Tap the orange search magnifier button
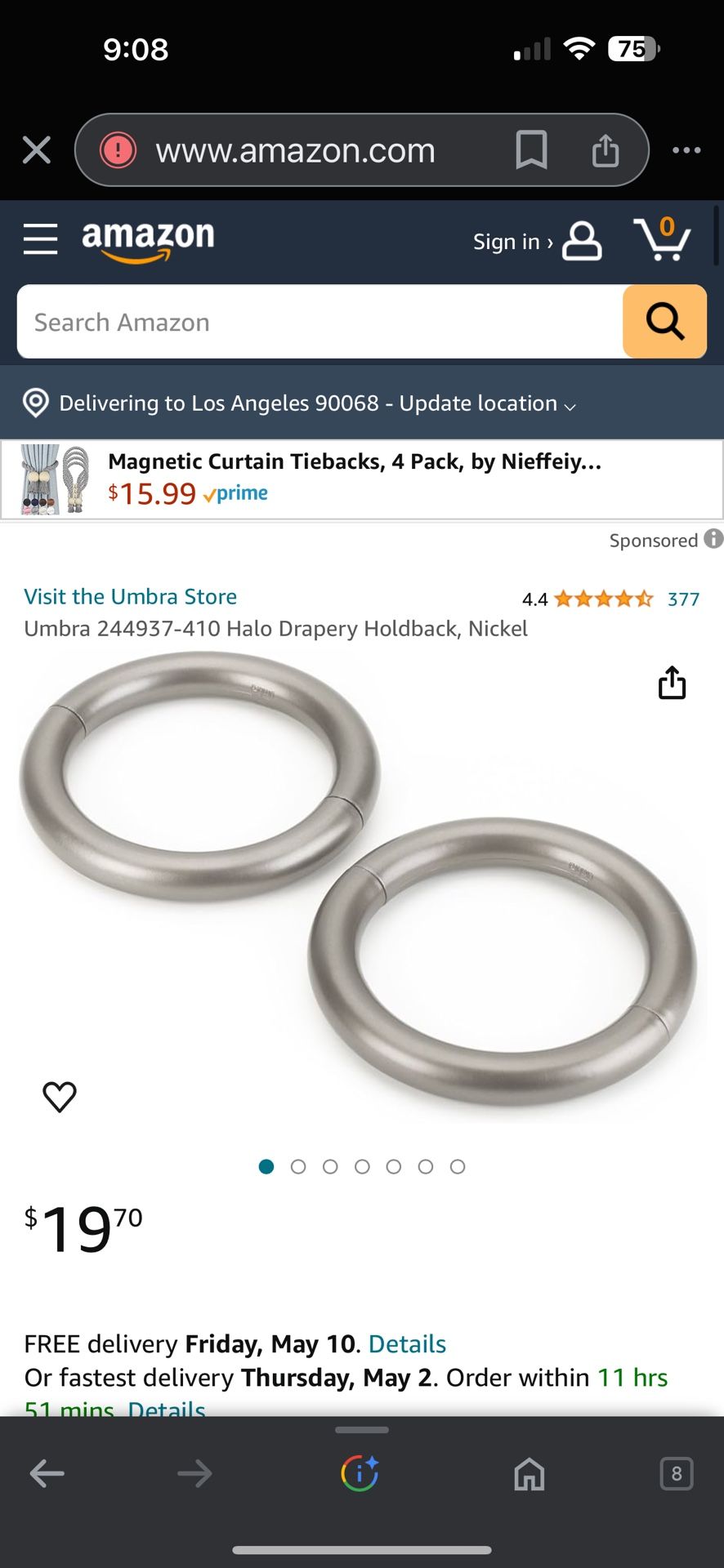The image size is (724, 1568). pyautogui.click(x=664, y=322)
